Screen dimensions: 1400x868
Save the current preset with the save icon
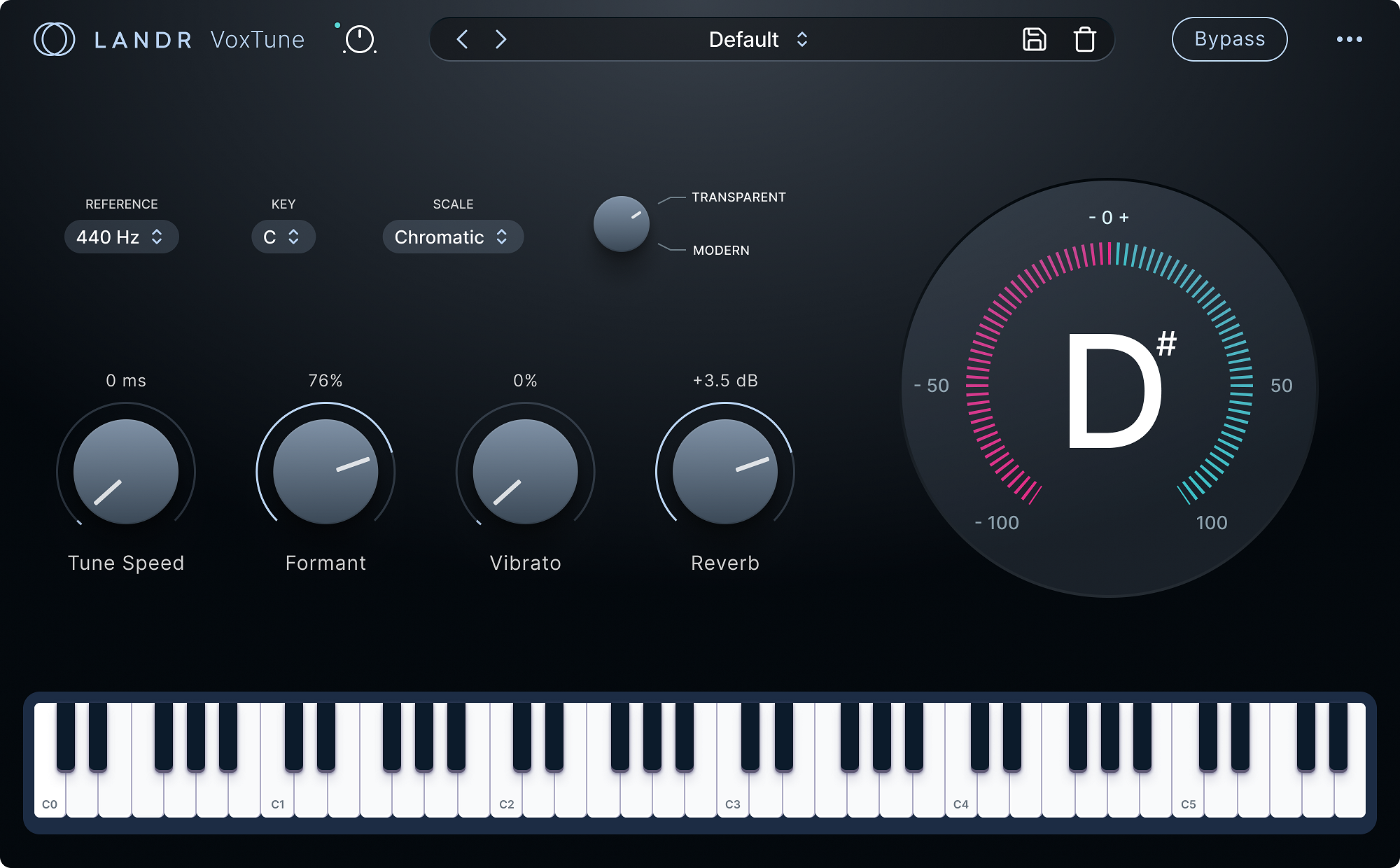pos(1035,39)
